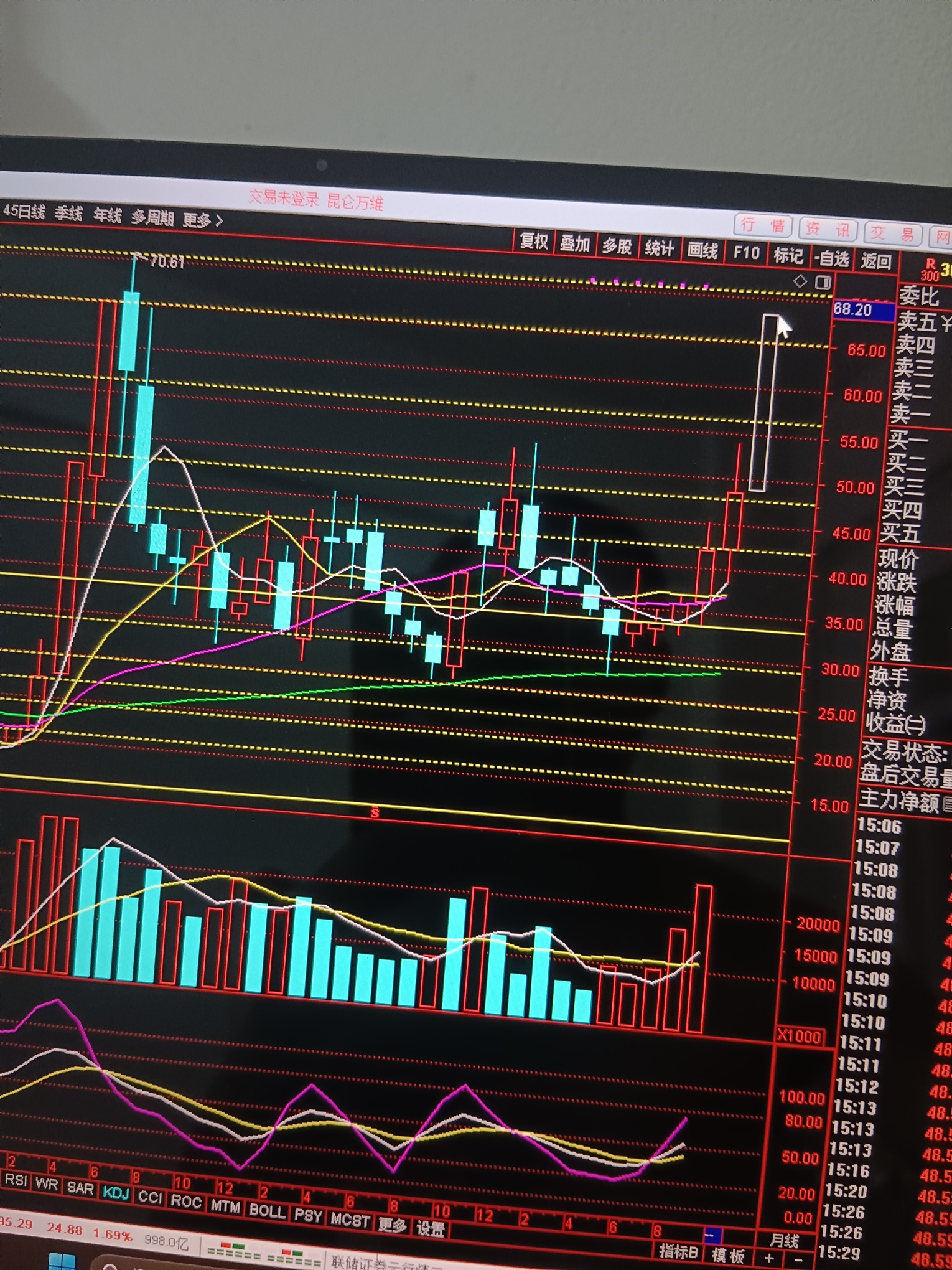Screen dimensions: 952x1270
Task: Click the 998.0亿 status bar value
Action: coord(166,1241)
